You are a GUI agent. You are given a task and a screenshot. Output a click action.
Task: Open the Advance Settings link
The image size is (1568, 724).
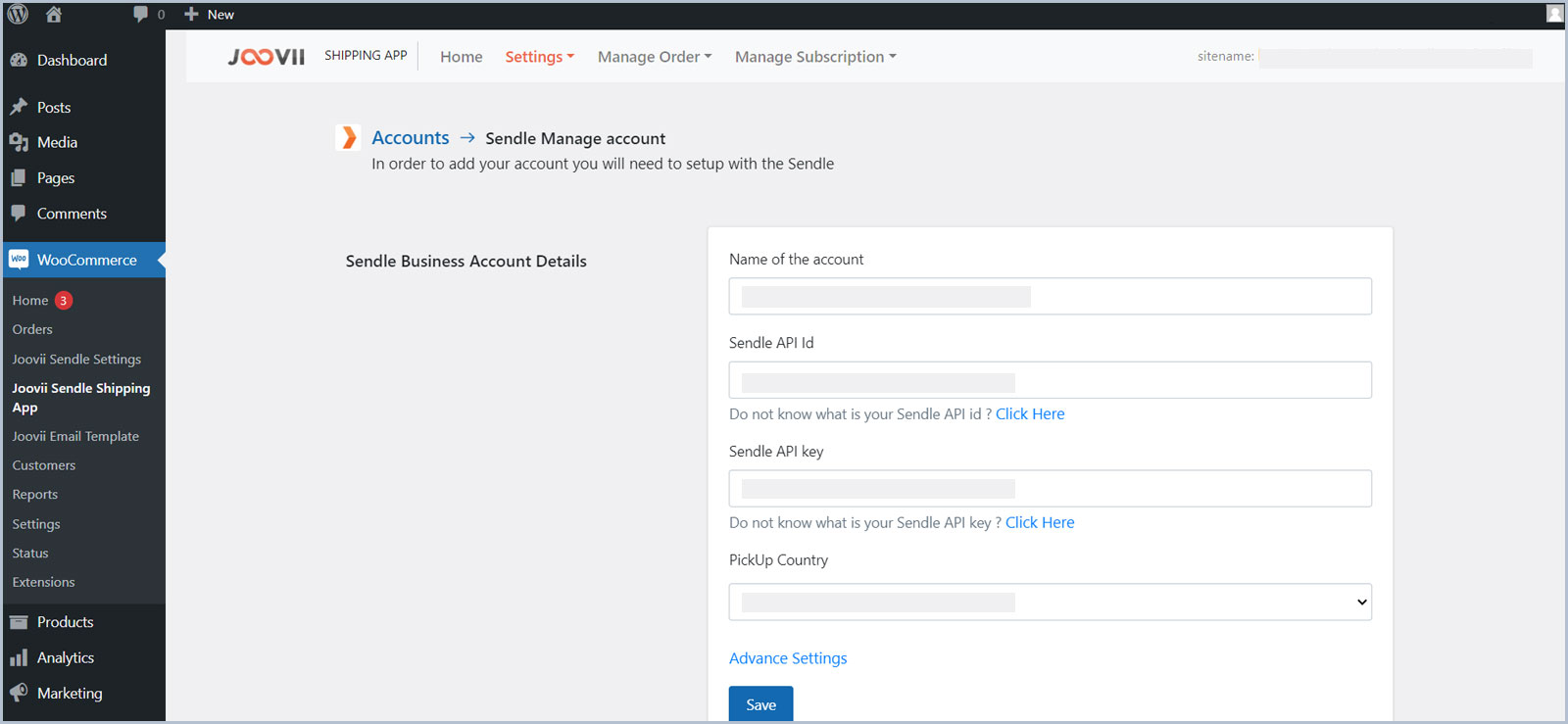pyautogui.click(x=788, y=658)
